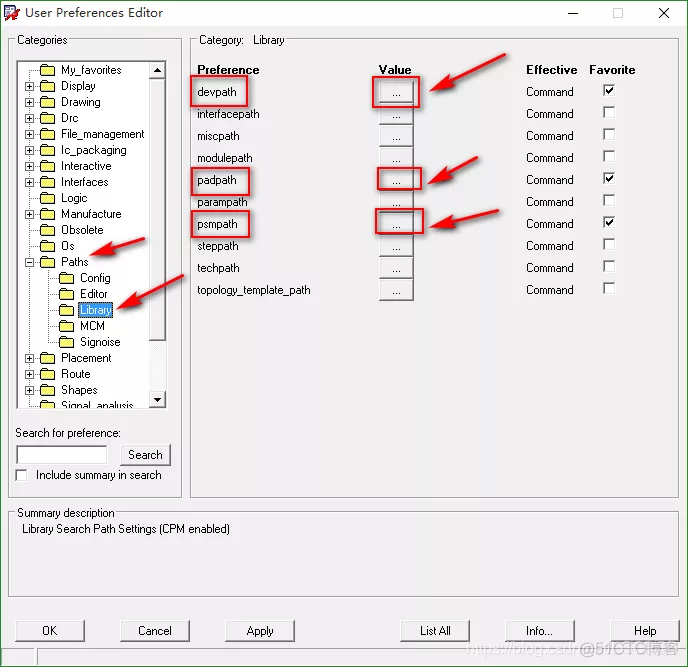
Task: Select the Config tree item
Action: [x=95, y=278]
